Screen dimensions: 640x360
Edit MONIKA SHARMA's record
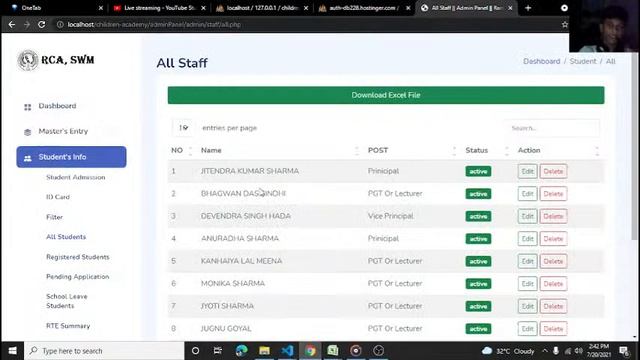point(527,284)
